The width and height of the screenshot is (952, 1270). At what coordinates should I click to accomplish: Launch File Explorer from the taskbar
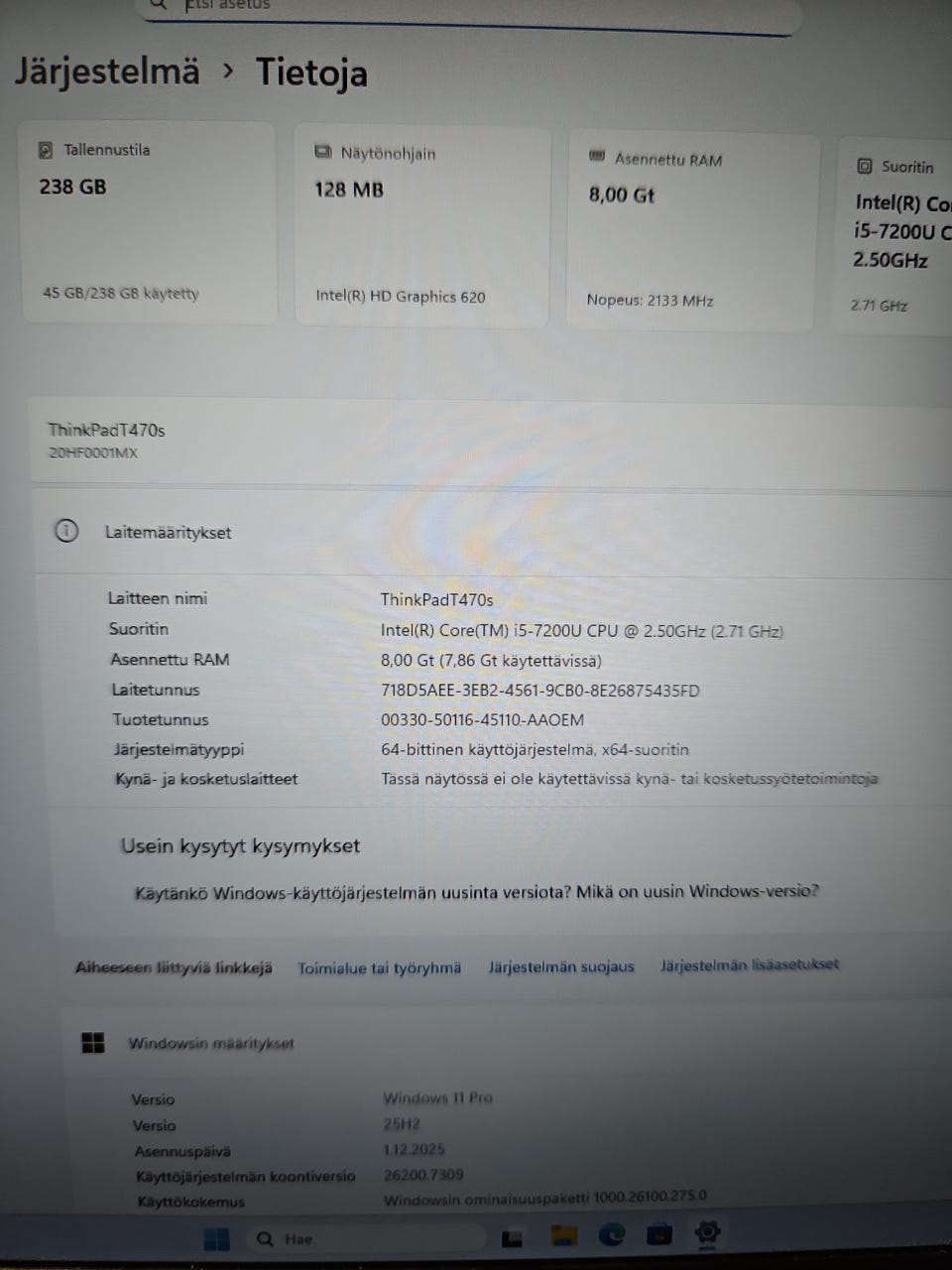[563, 1236]
